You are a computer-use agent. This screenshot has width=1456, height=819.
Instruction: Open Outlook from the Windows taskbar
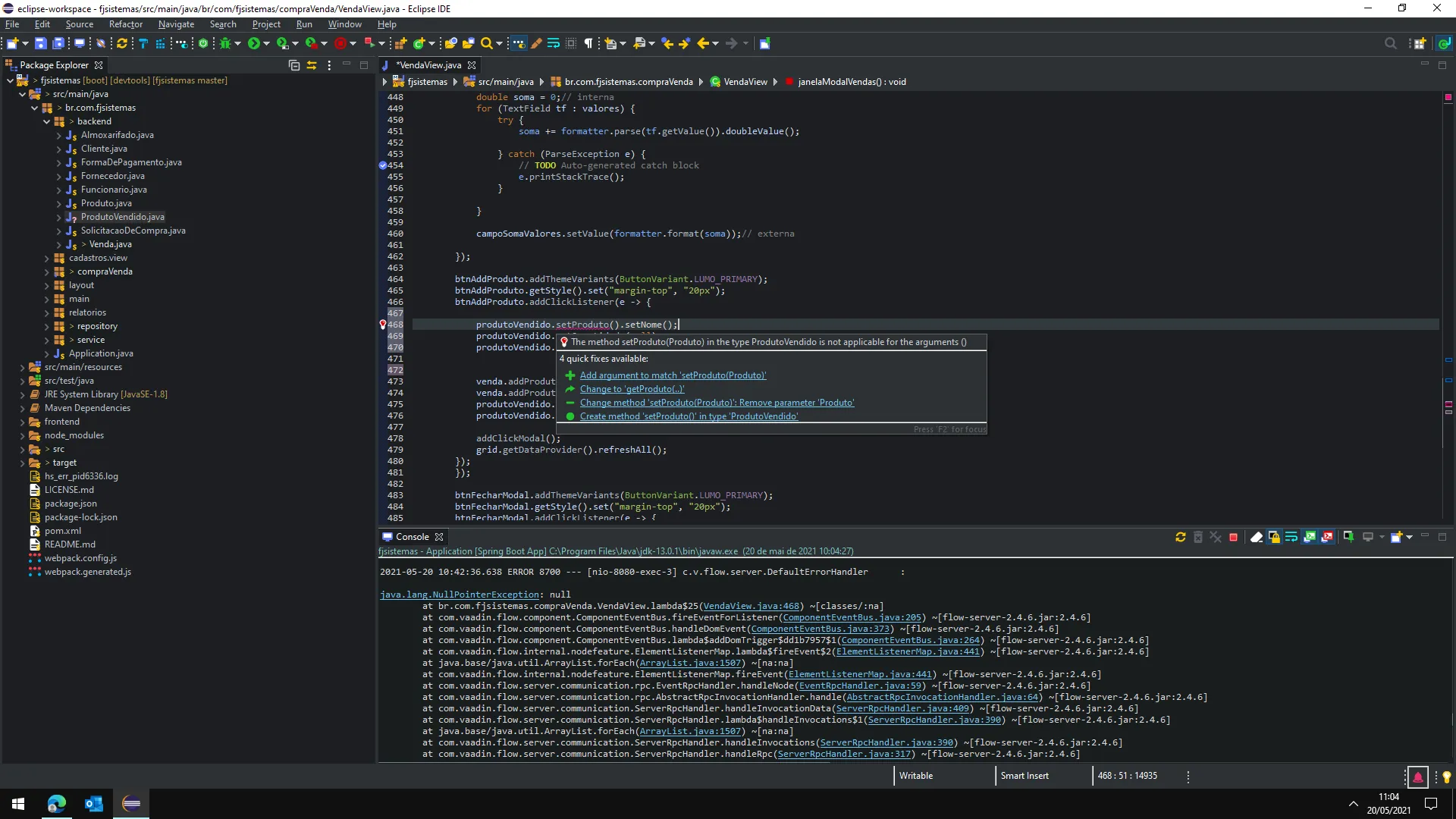pos(94,804)
